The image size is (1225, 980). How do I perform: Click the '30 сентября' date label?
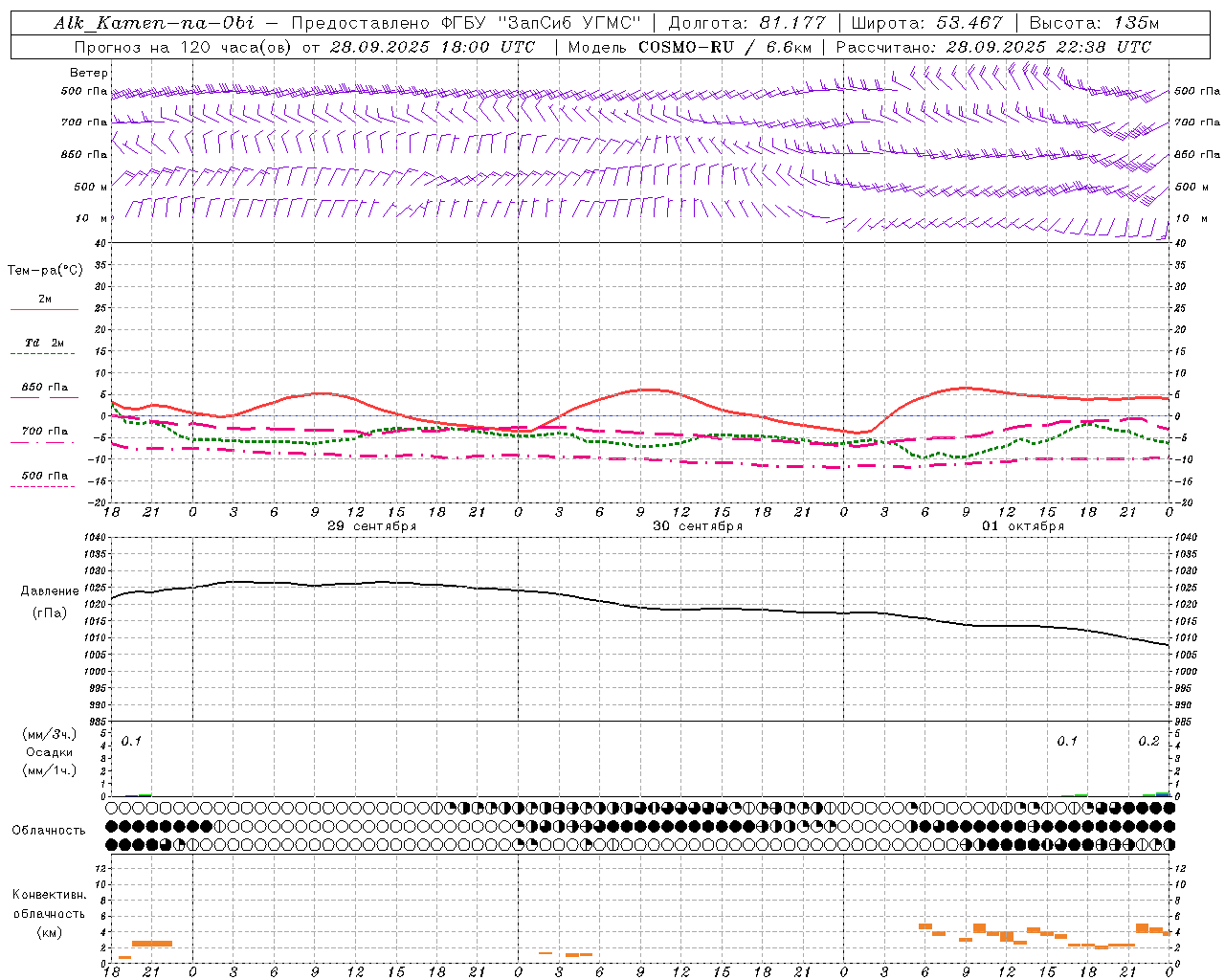[x=698, y=526]
